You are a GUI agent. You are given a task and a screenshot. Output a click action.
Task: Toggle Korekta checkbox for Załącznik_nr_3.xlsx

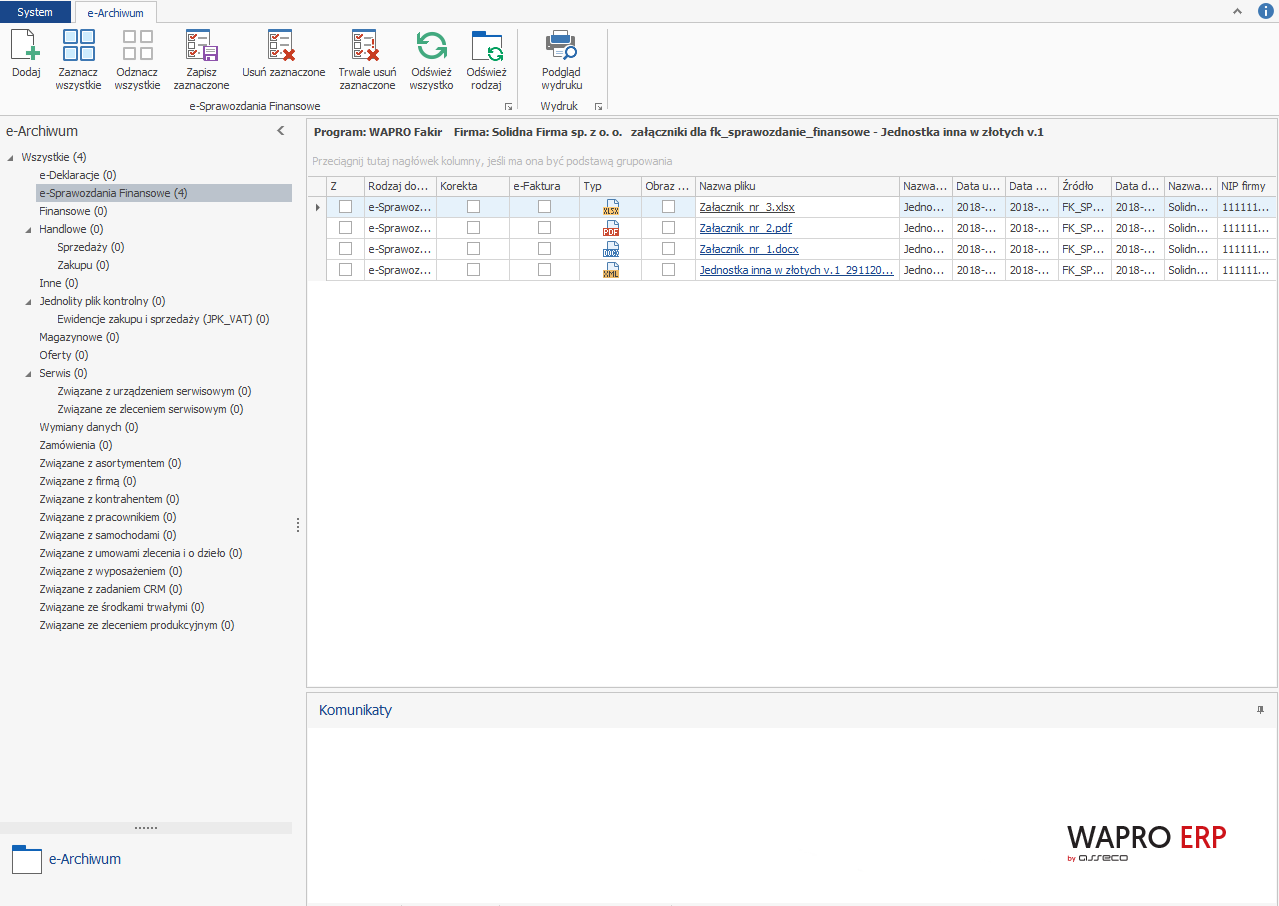(x=473, y=207)
